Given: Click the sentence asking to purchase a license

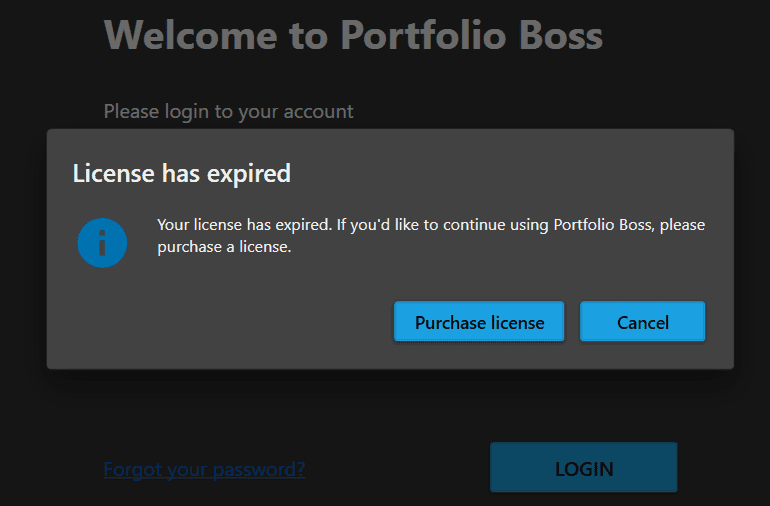Looking at the screenshot, I should point(430,235).
